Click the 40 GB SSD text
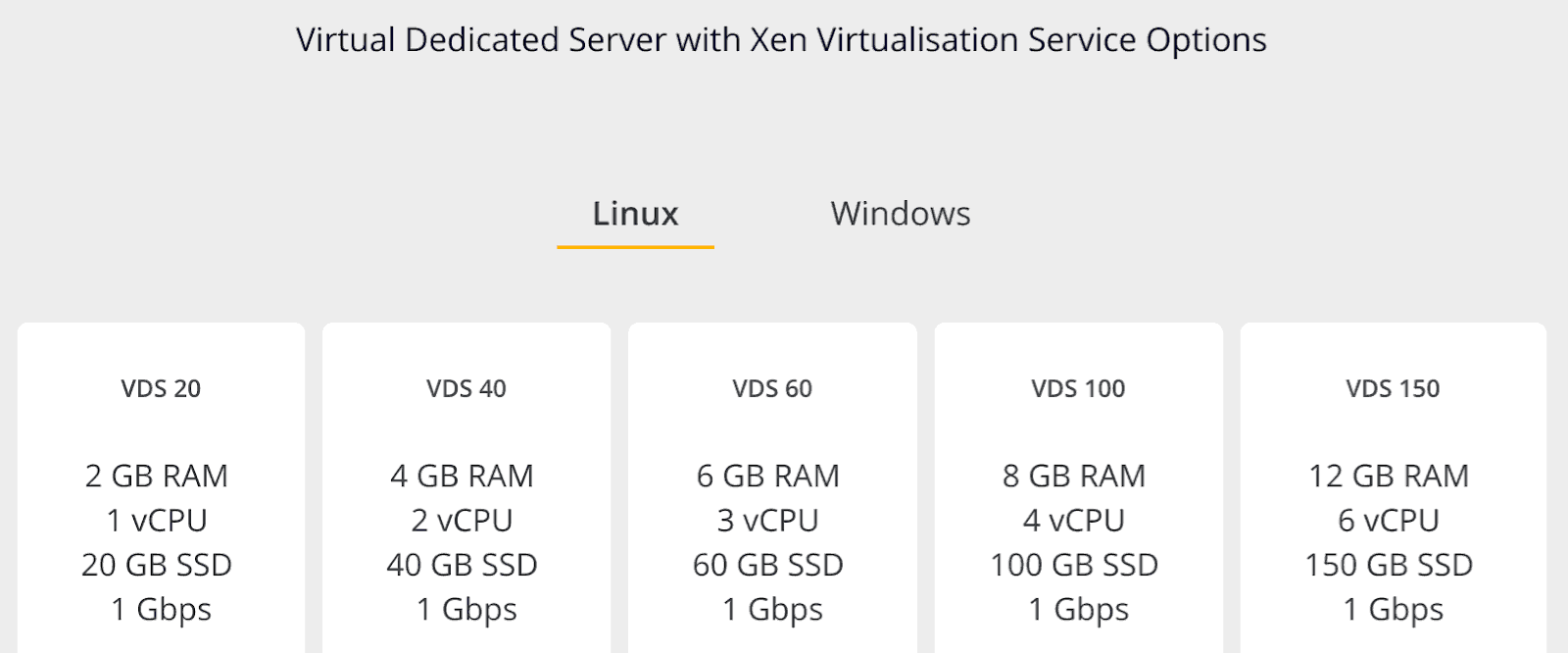1568x653 pixels. click(462, 565)
